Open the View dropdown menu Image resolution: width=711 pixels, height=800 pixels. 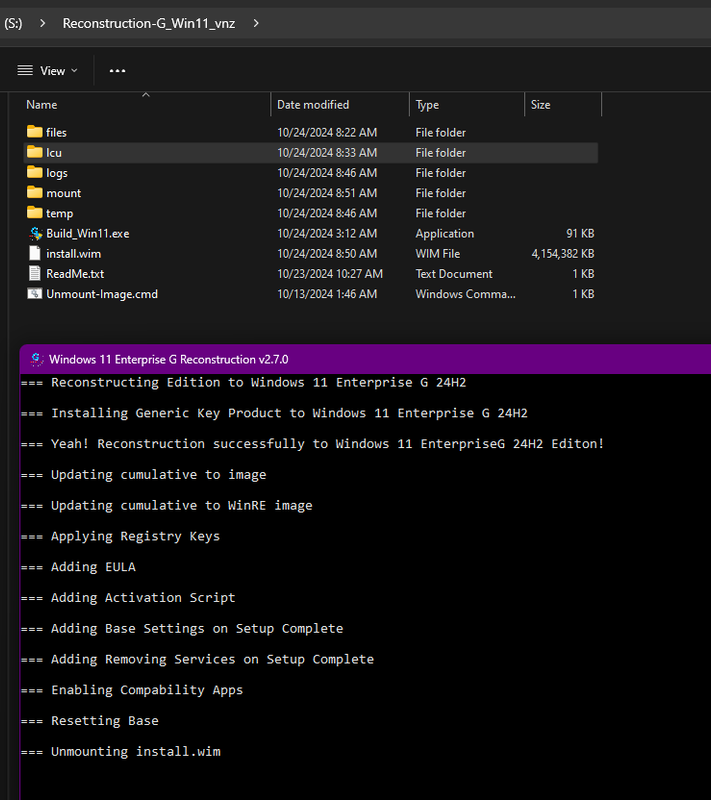tap(48, 70)
